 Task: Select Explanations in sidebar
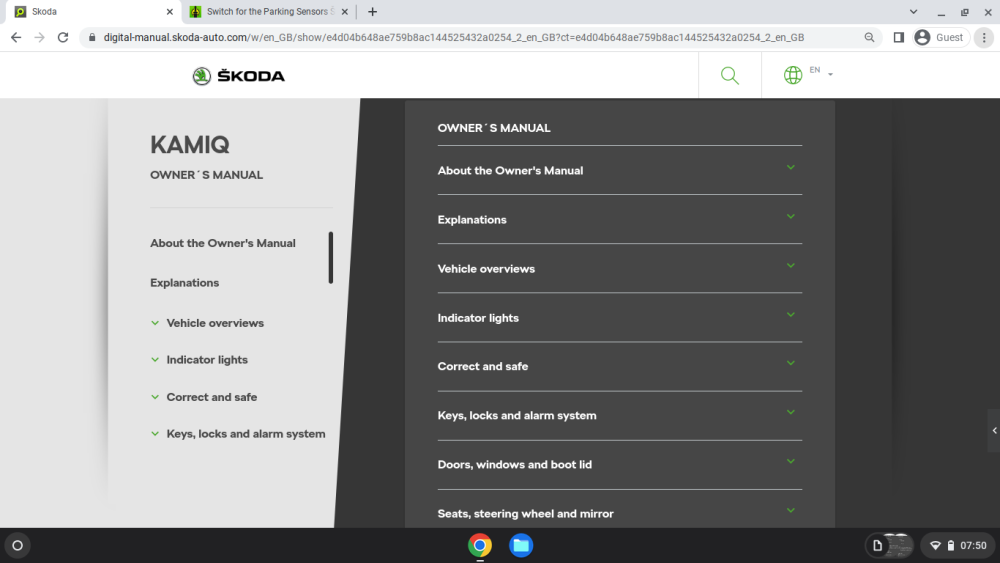pos(184,283)
